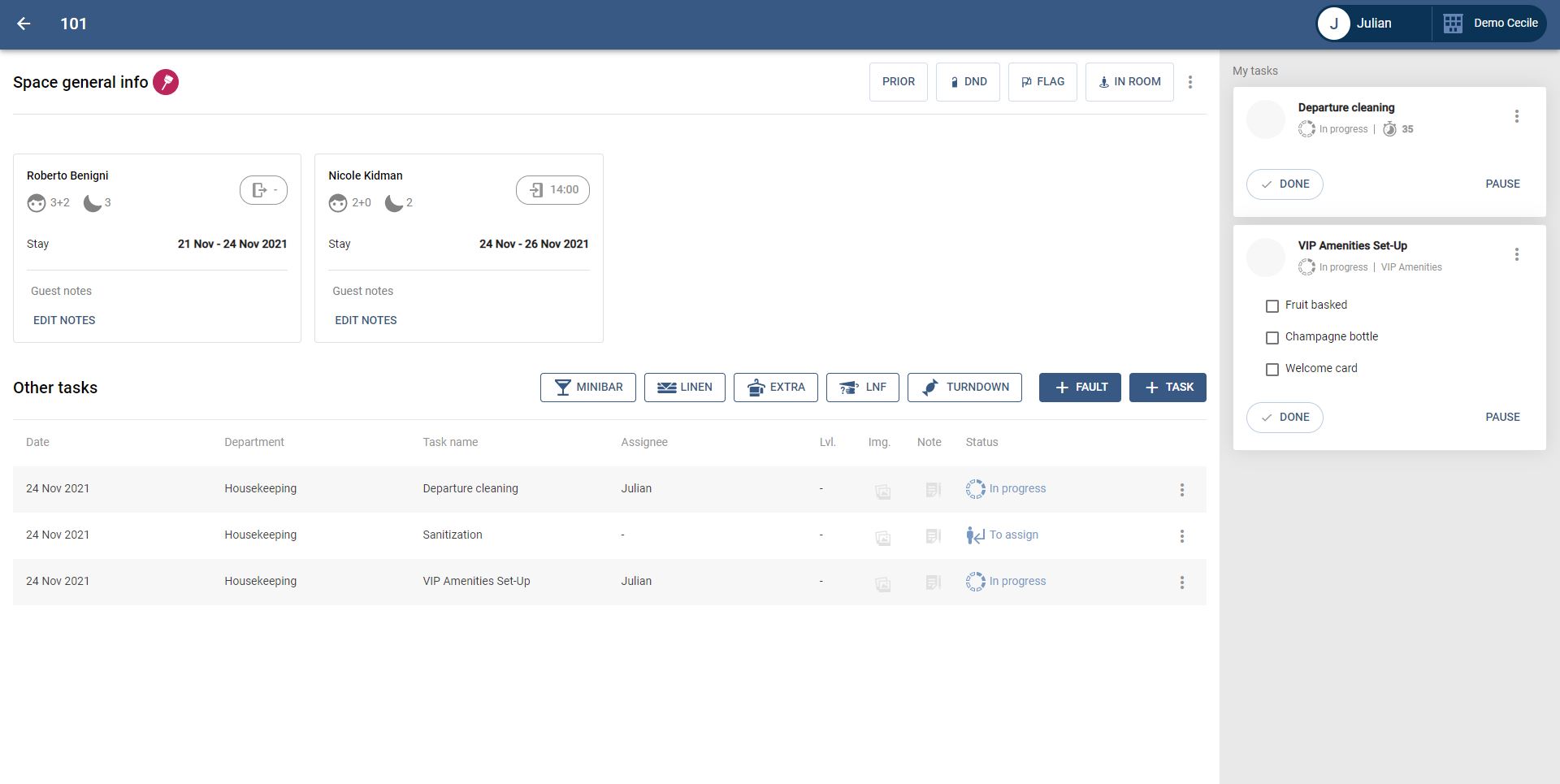Open note icon for Sanitization row
This screenshot has height=784, width=1560.
coord(933,536)
